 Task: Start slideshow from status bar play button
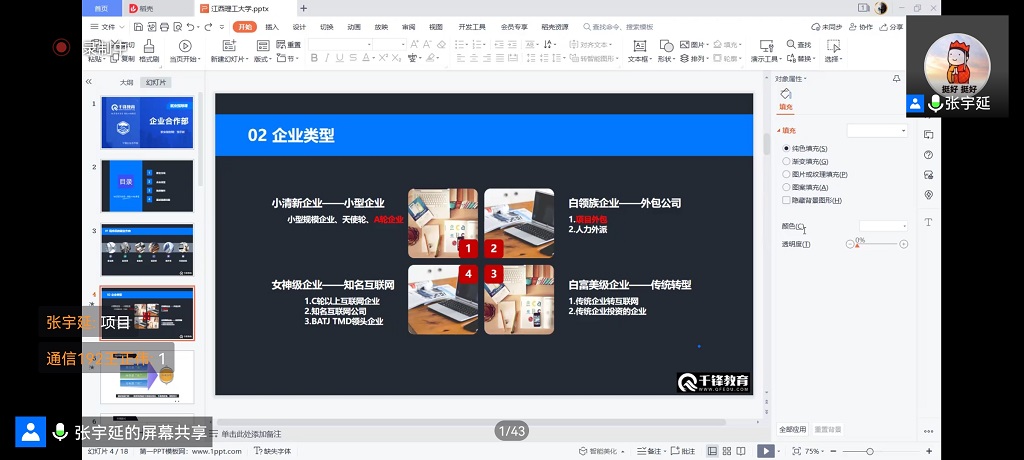[765, 451]
